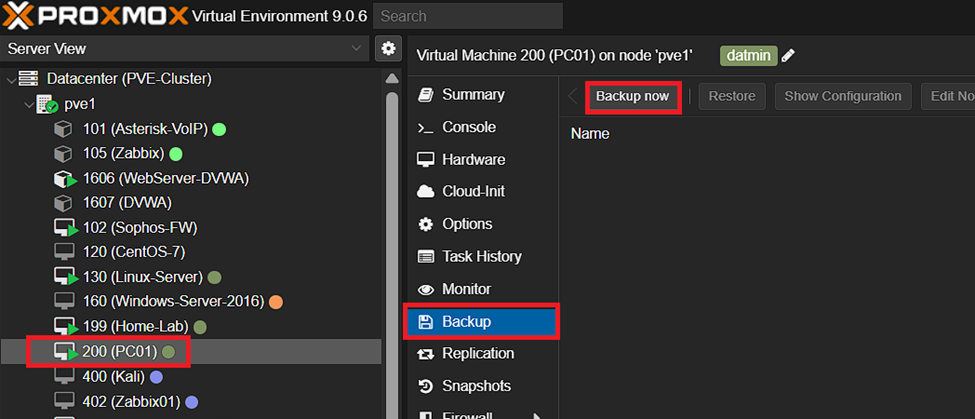Click the datmin tag label
Screen dimensions: 975x419
748,56
